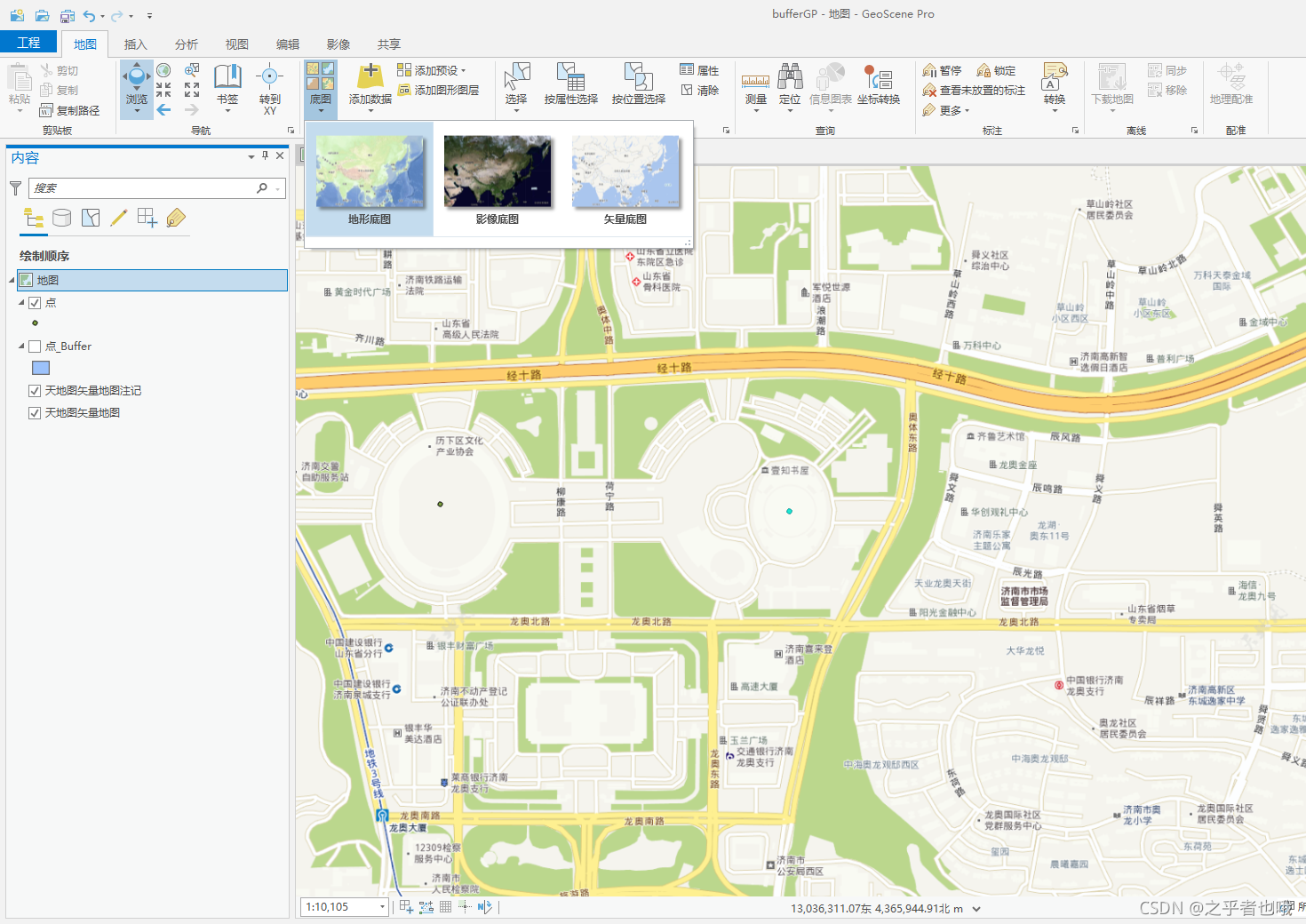The height and width of the screenshot is (924, 1306).
Task: Click the fixed zoom out arrows icon
Action: click(192, 90)
